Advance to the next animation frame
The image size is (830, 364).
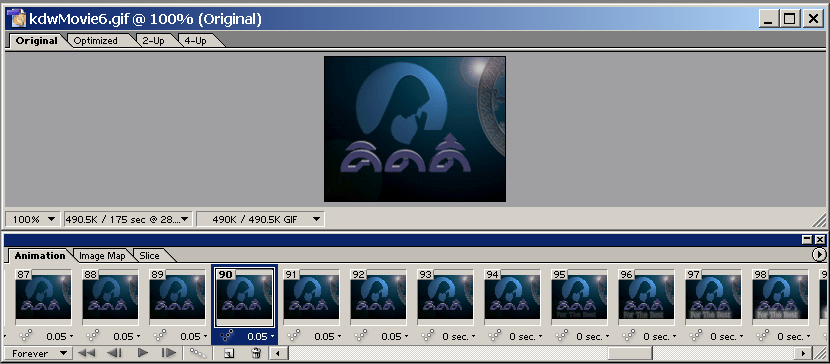(168, 353)
